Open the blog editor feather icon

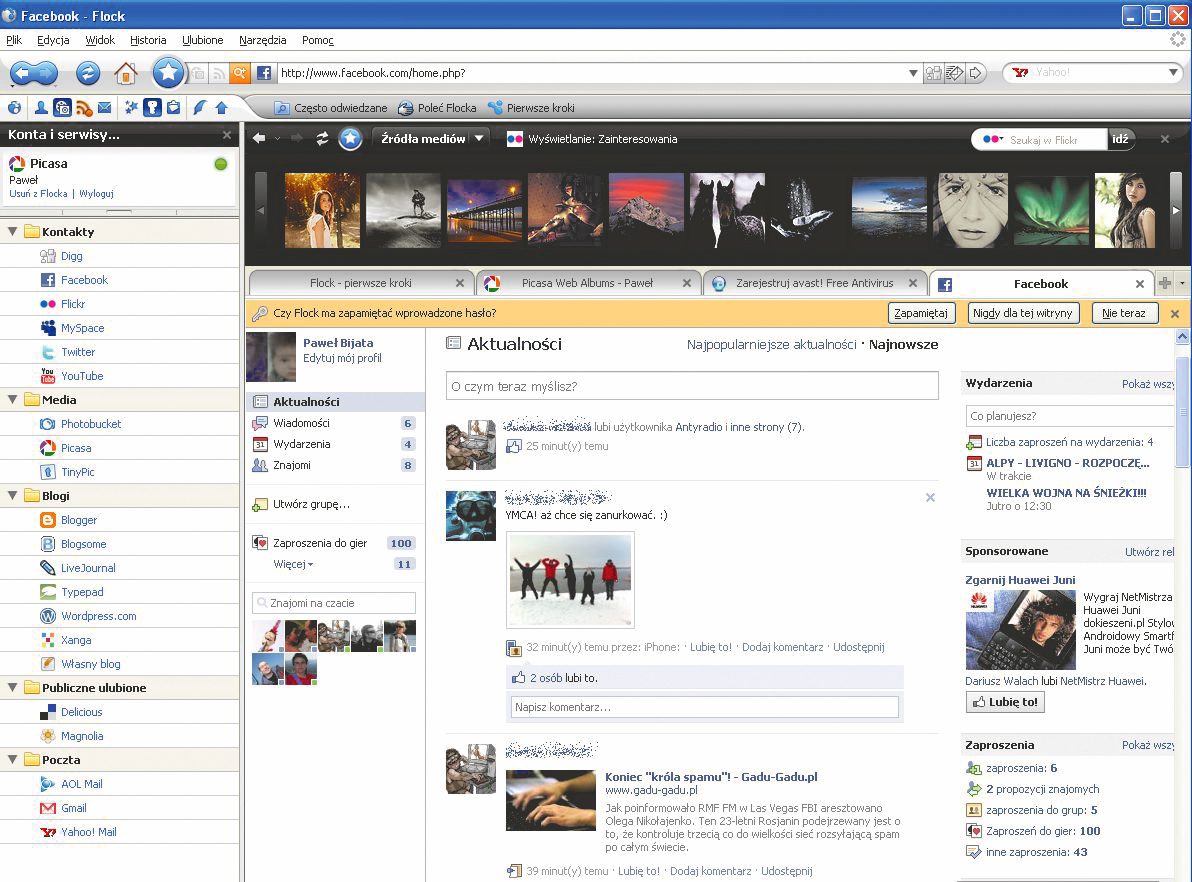pos(199,108)
